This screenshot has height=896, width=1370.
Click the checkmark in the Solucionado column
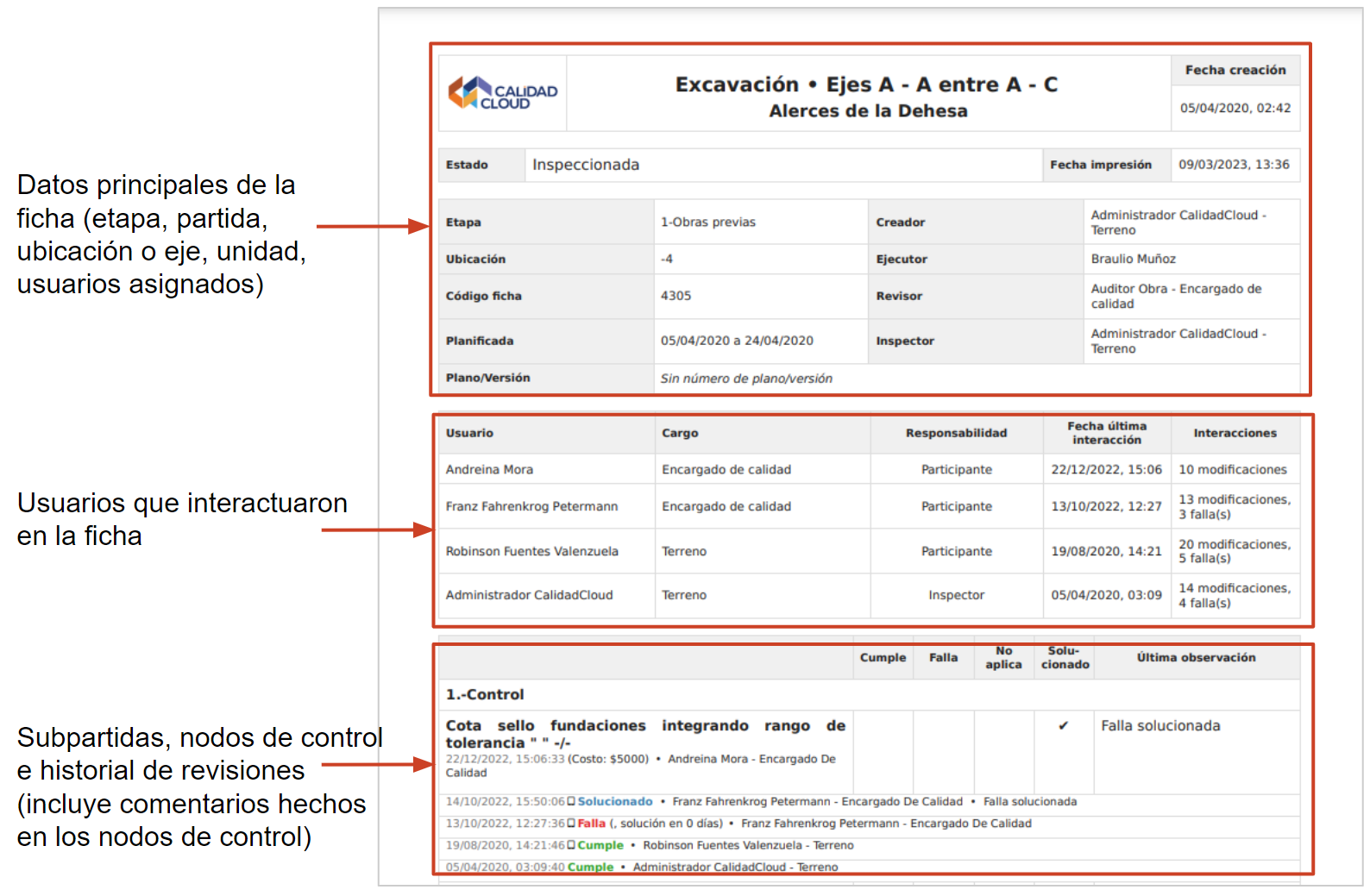(x=1063, y=726)
